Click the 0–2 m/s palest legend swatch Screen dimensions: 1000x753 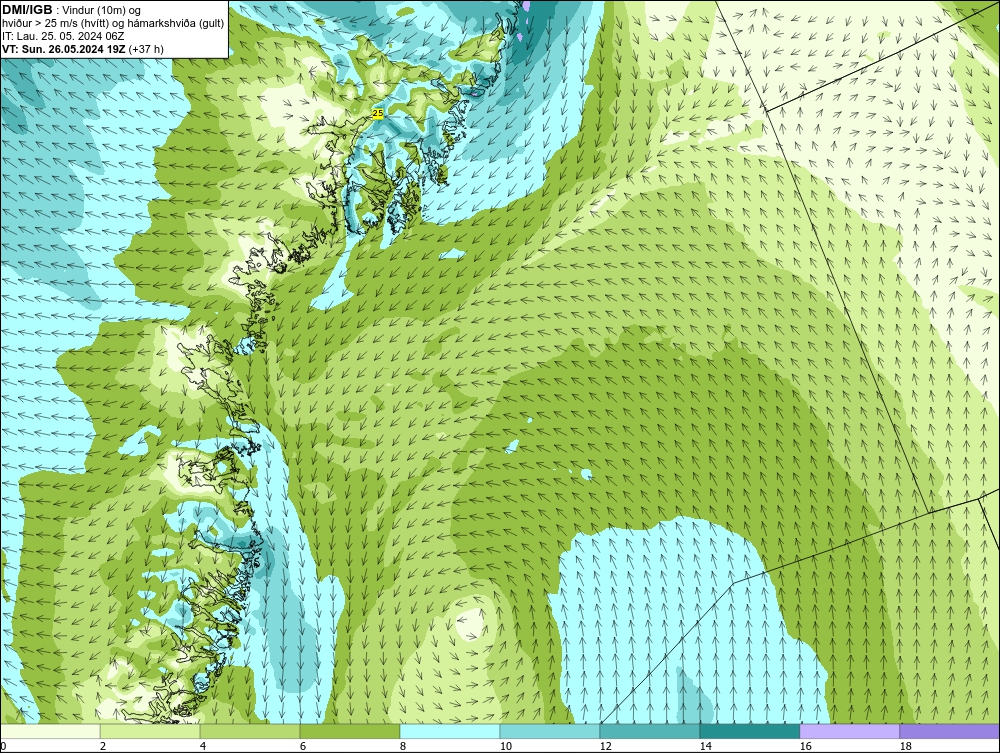[50, 731]
